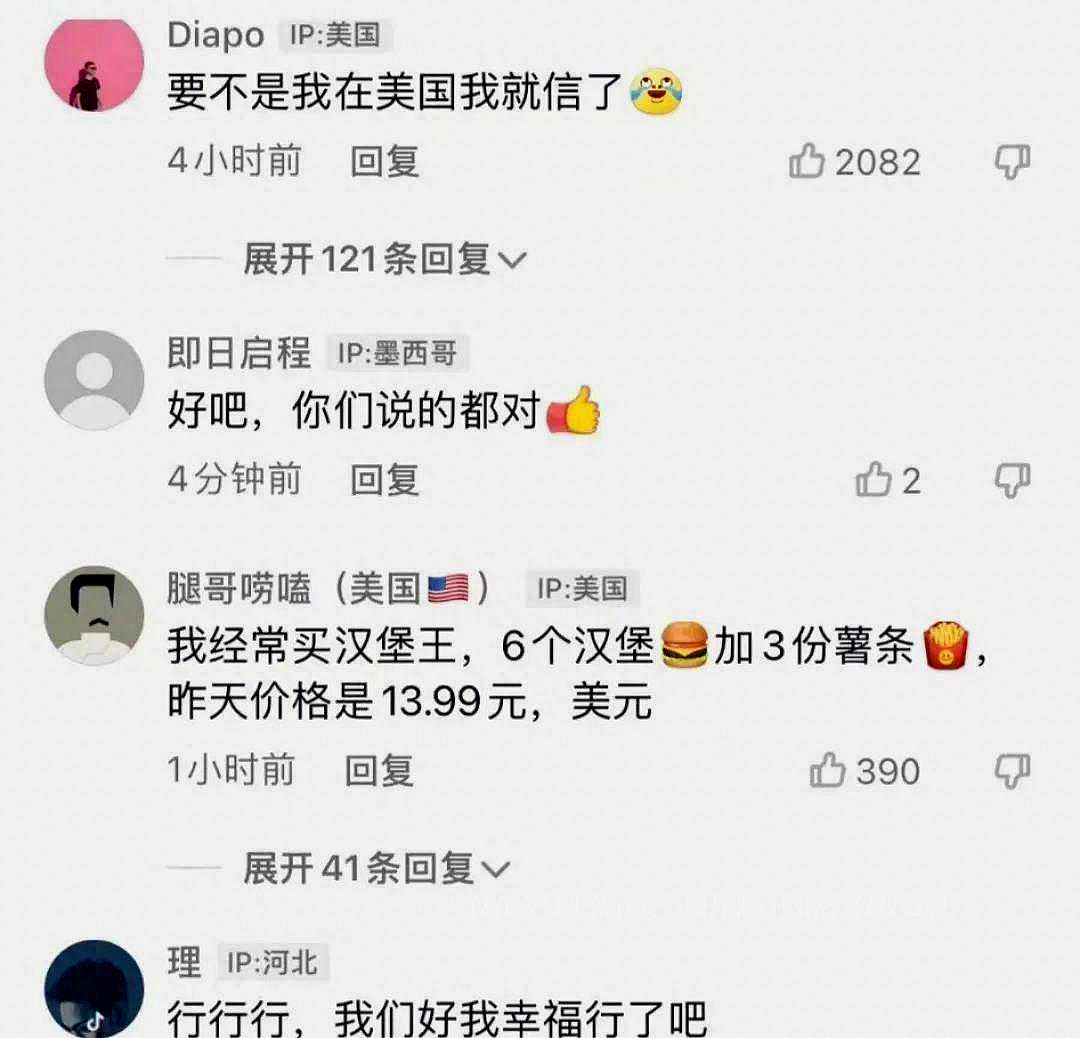The width and height of the screenshot is (1080, 1038).
Task: Like 即日启程's comment with 2 likes
Action: [x=873, y=479]
